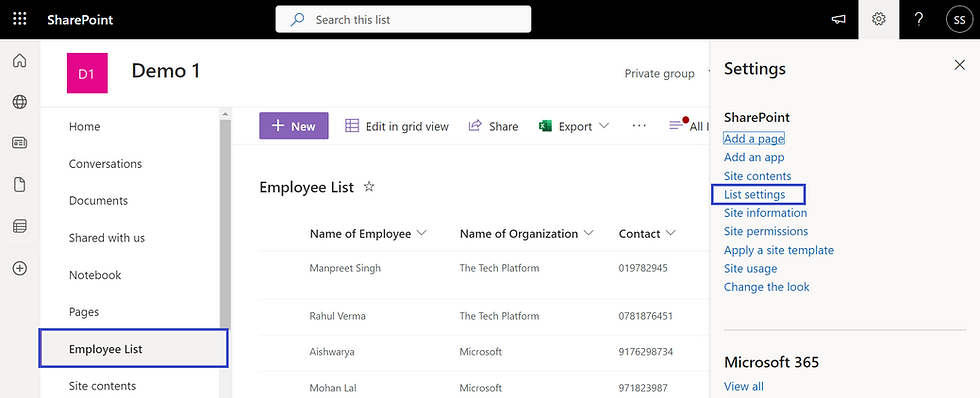Close the Settings panel

(x=960, y=65)
